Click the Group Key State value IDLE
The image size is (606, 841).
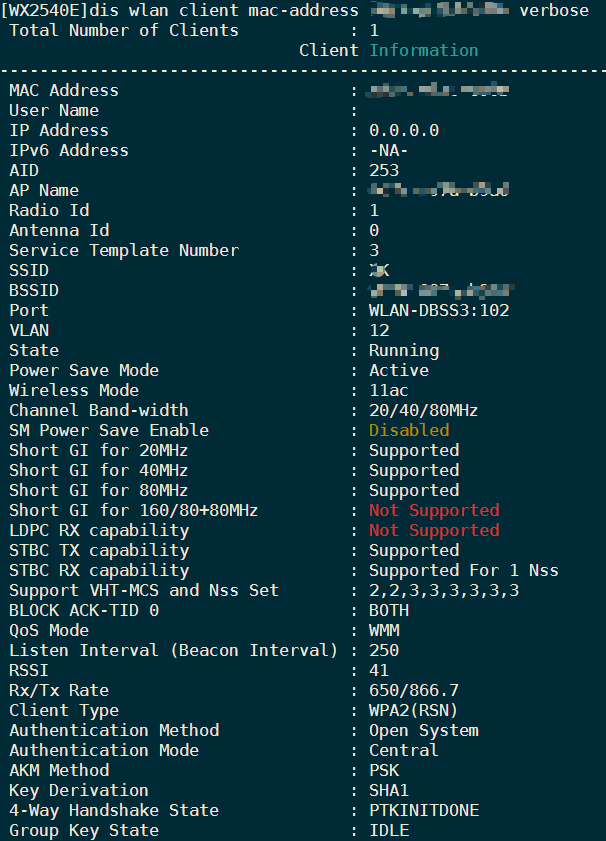click(389, 830)
